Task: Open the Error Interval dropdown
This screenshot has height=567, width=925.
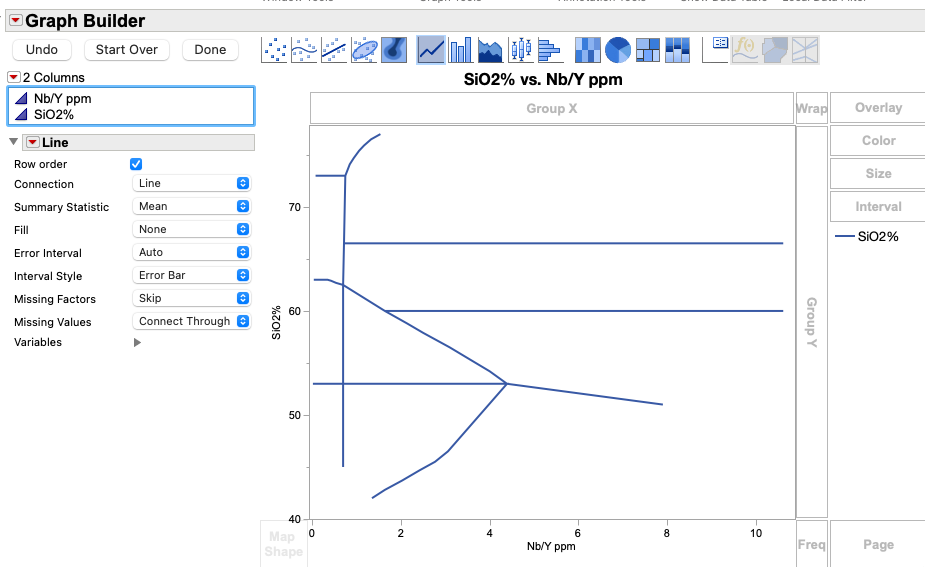Action: point(192,253)
